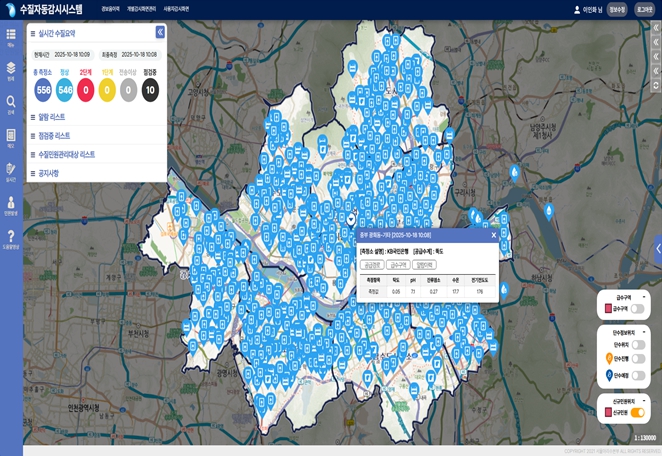The image size is (662, 456).
Task: Click the 로그아웃 button
Action: 645,9
